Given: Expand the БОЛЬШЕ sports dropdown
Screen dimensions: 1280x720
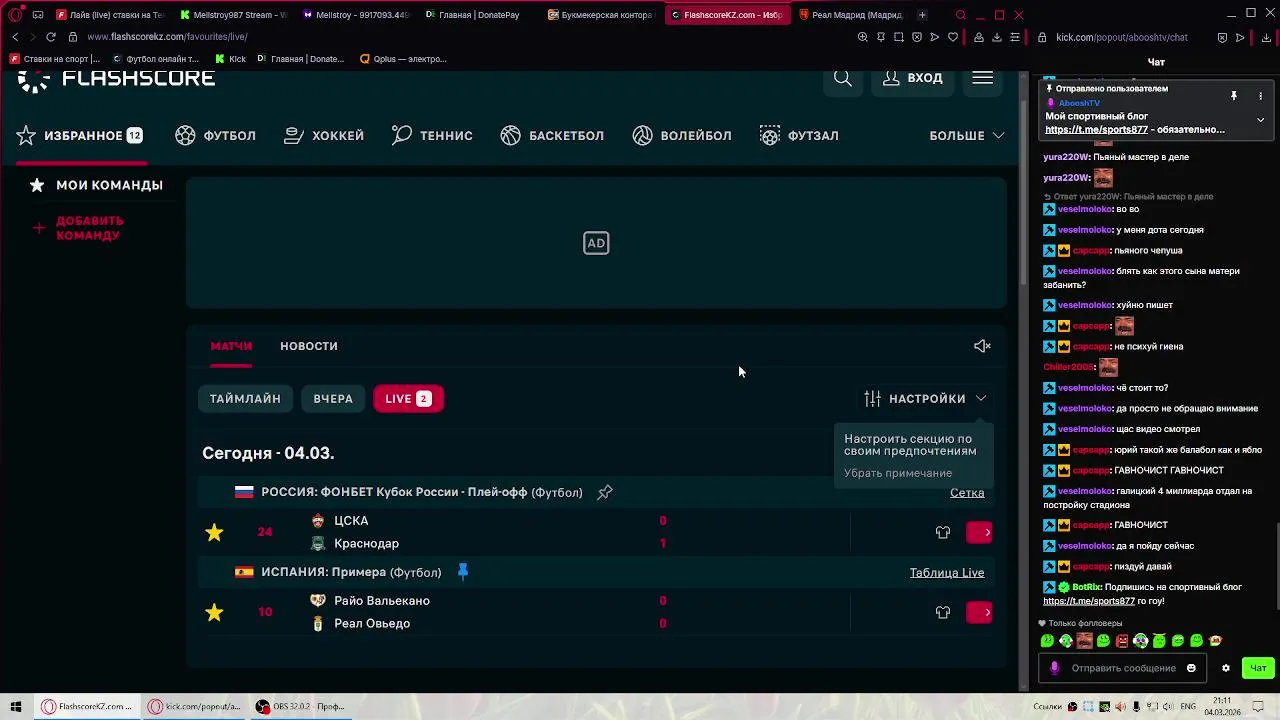Looking at the screenshot, I should click(x=967, y=135).
